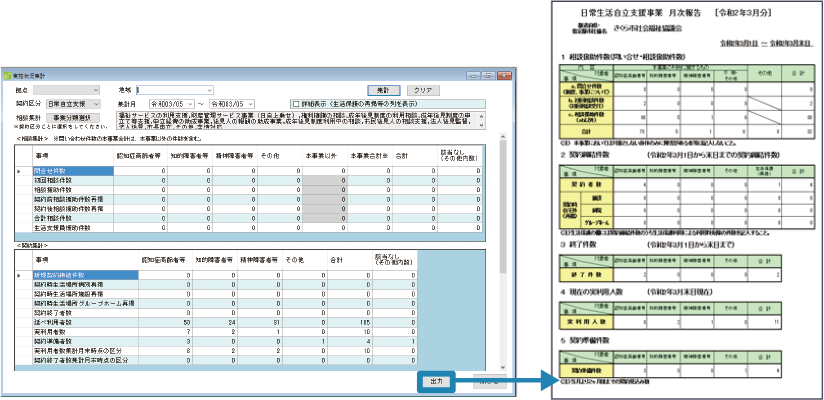Screen dimensions: 824x400
Task: Click the 延べ利用者数 row label
Action: pyautogui.click(x=56, y=322)
